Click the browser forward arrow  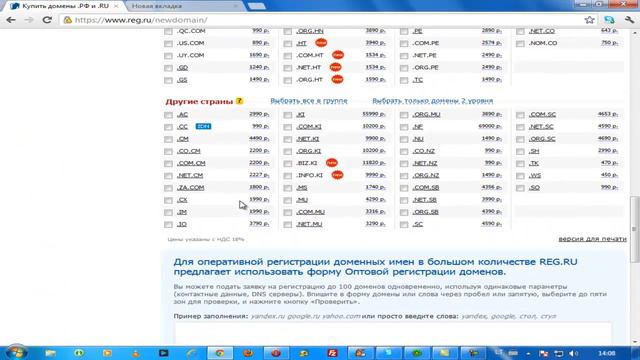point(29,20)
